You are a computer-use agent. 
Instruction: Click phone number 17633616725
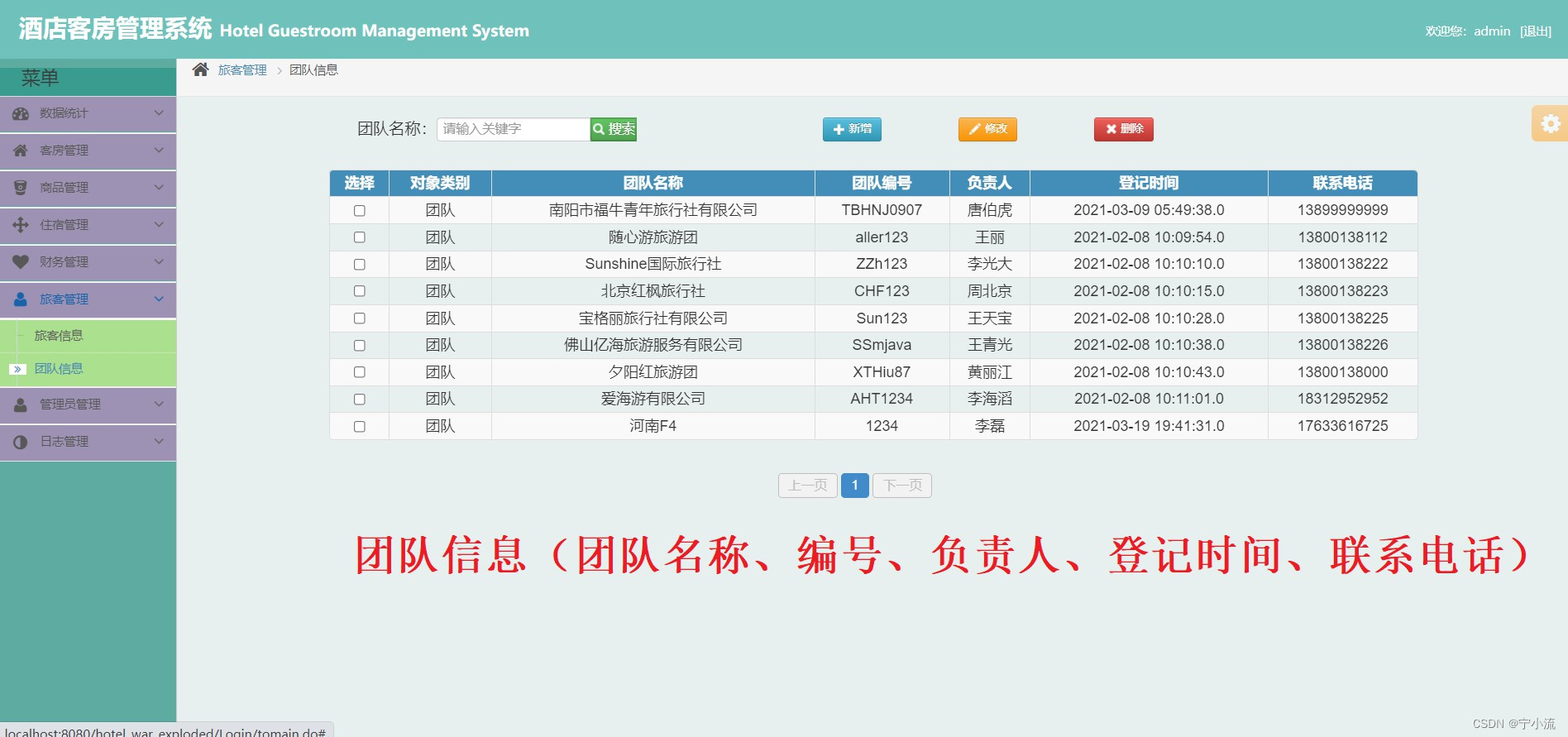coord(1342,426)
